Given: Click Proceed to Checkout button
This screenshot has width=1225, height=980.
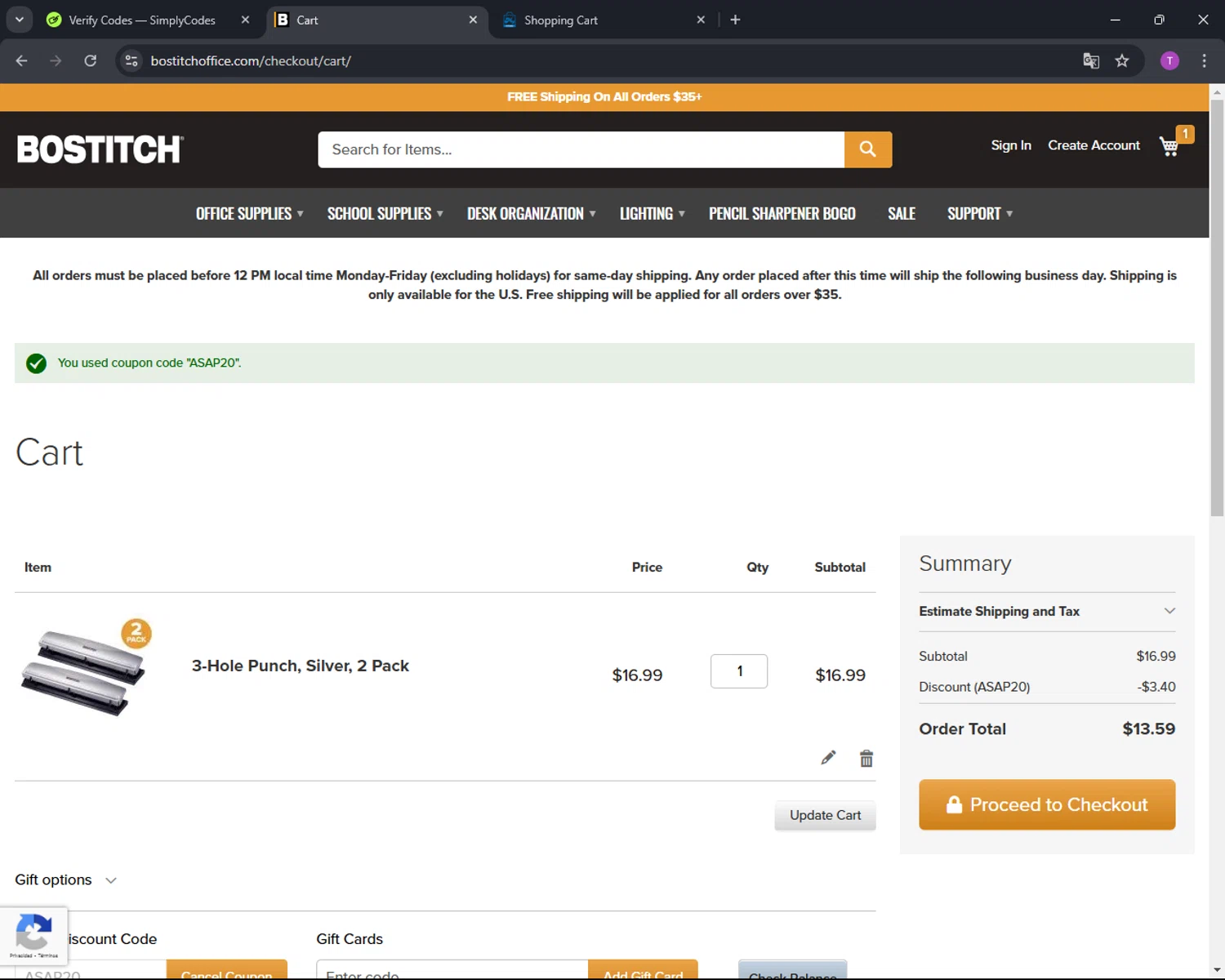Looking at the screenshot, I should click(x=1047, y=804).
